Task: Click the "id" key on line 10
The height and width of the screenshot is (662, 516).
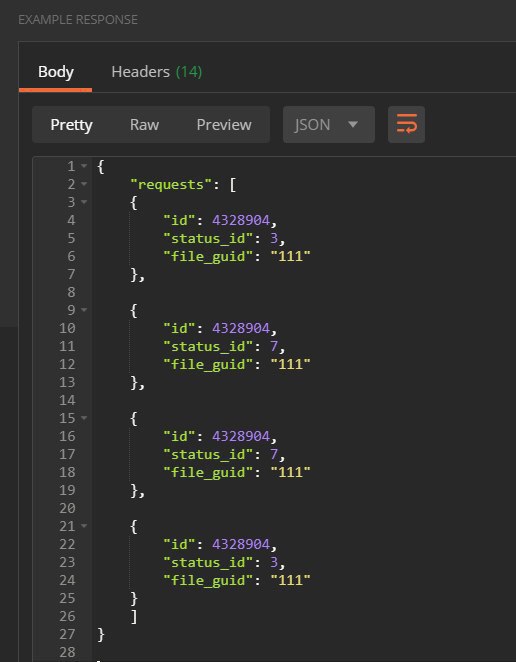Action: 179,328
